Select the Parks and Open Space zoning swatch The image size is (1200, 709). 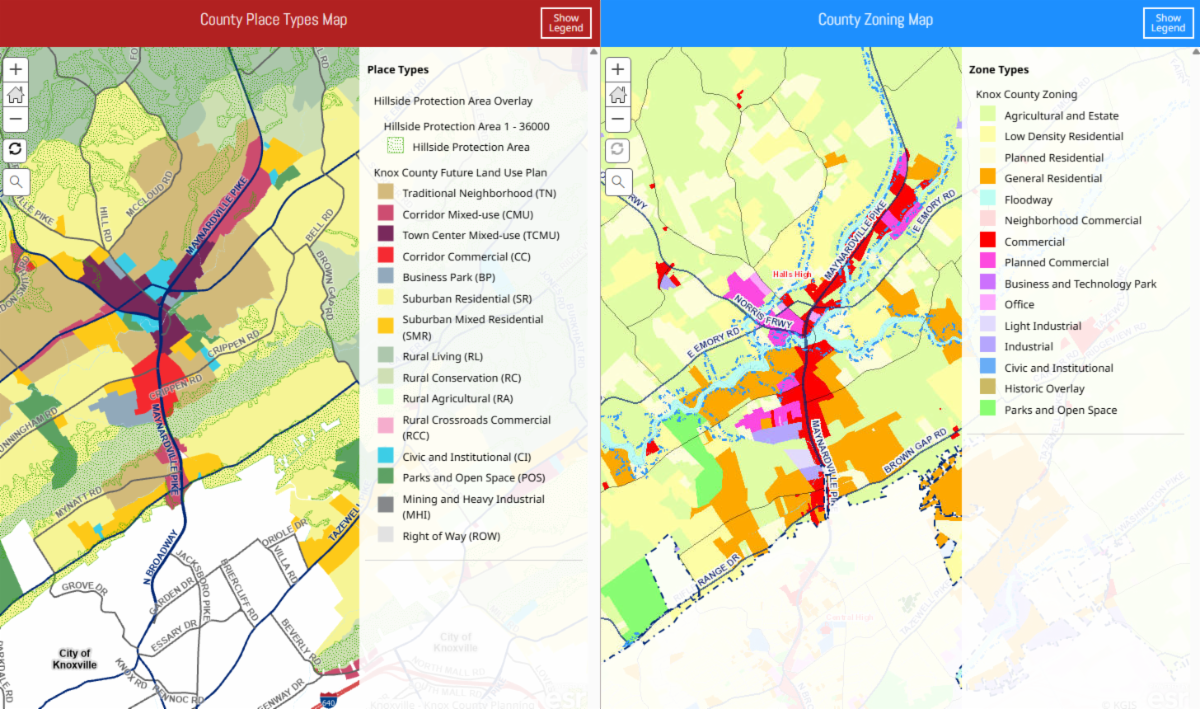coord(988,410)
